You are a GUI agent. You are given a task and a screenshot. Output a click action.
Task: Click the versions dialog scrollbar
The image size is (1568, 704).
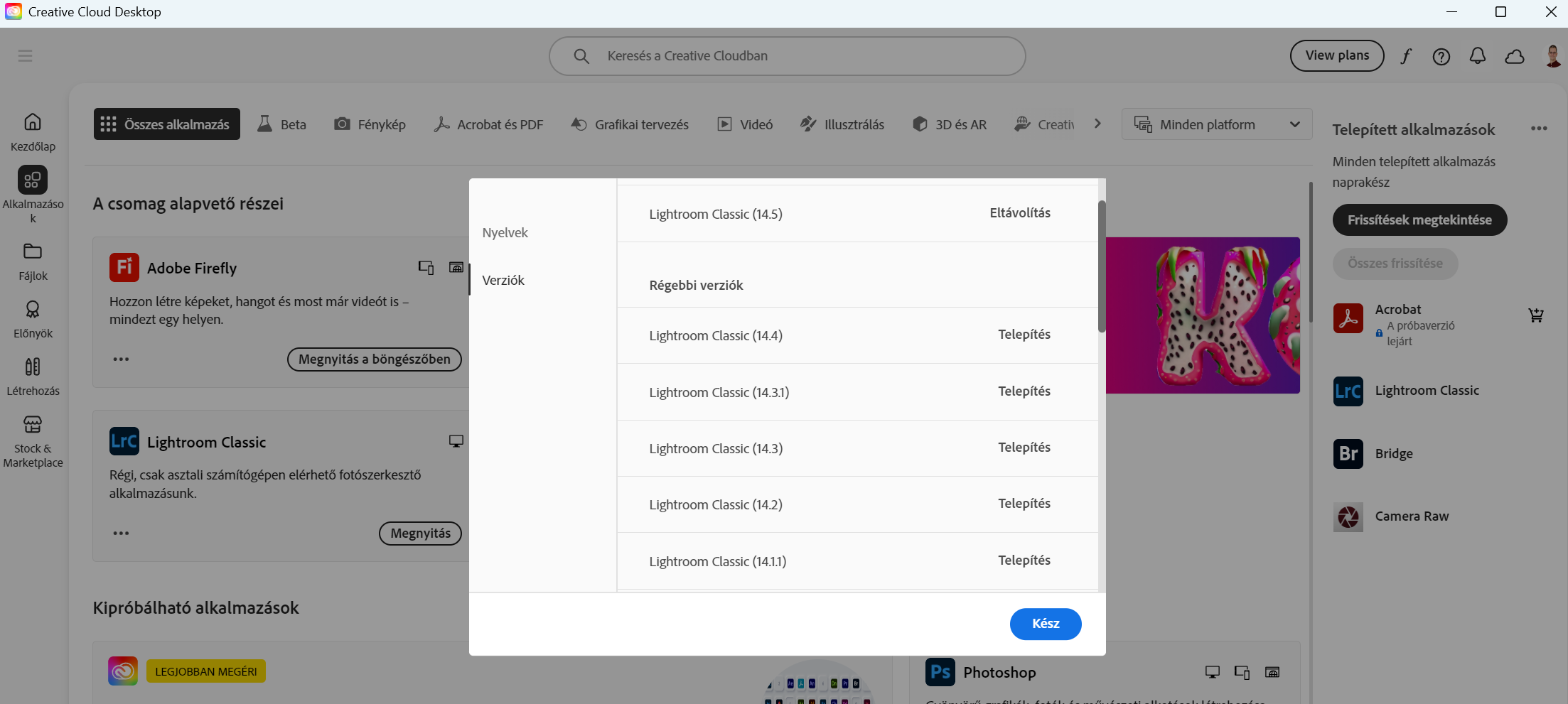[x=1102, y=266]
